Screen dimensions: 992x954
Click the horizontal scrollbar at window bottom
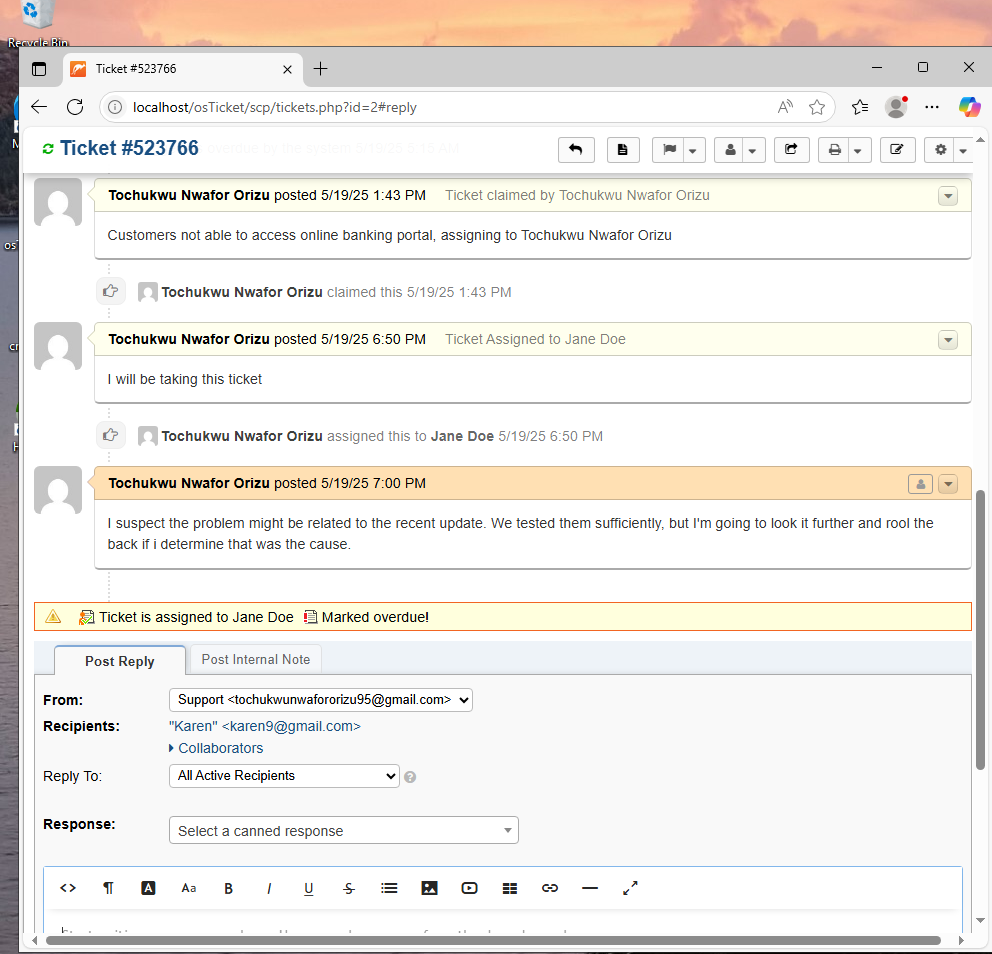tap(493, 941)
